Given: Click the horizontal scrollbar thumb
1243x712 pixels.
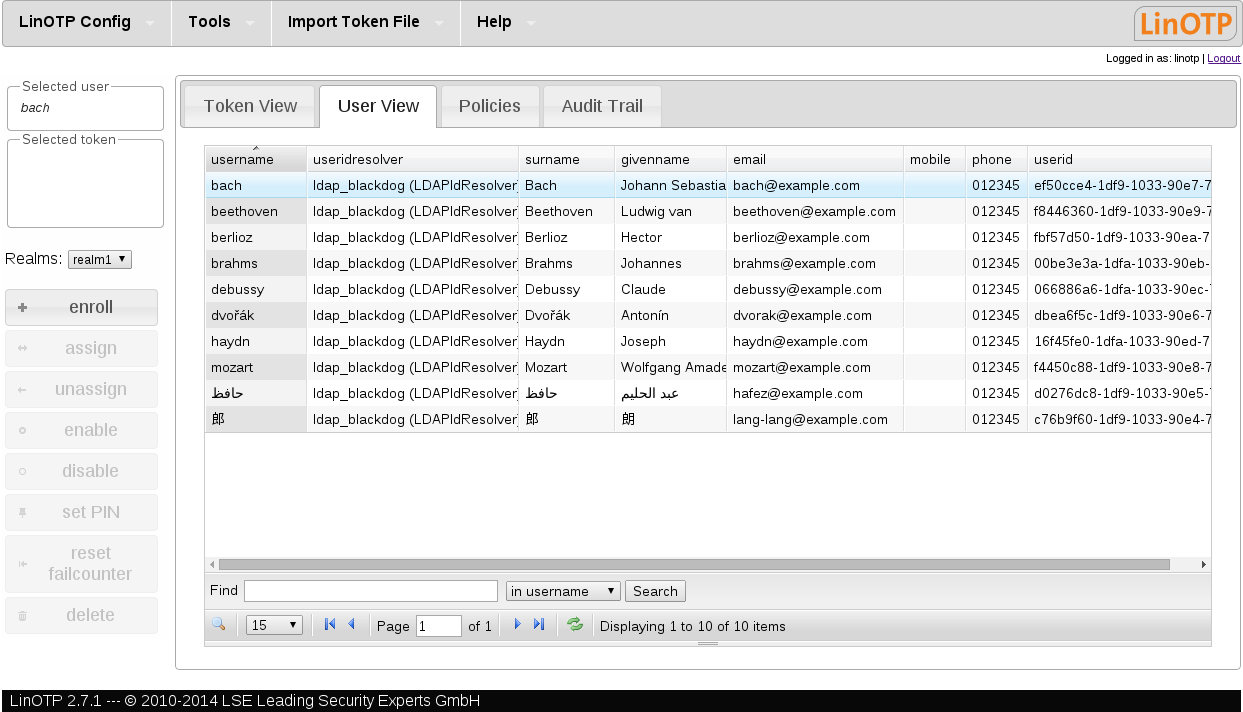Looking at the screenshot, I should tap(694, 565).
